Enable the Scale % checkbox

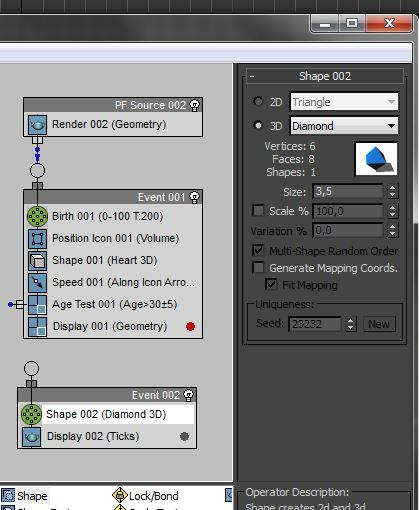click(258, 210)
